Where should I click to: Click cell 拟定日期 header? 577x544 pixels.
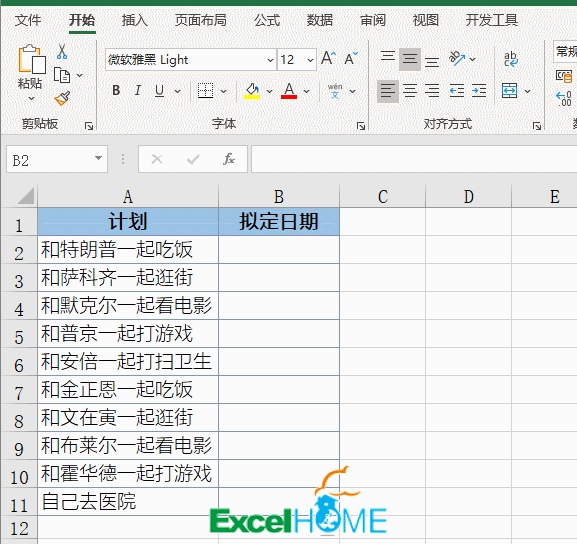point(279,222)
